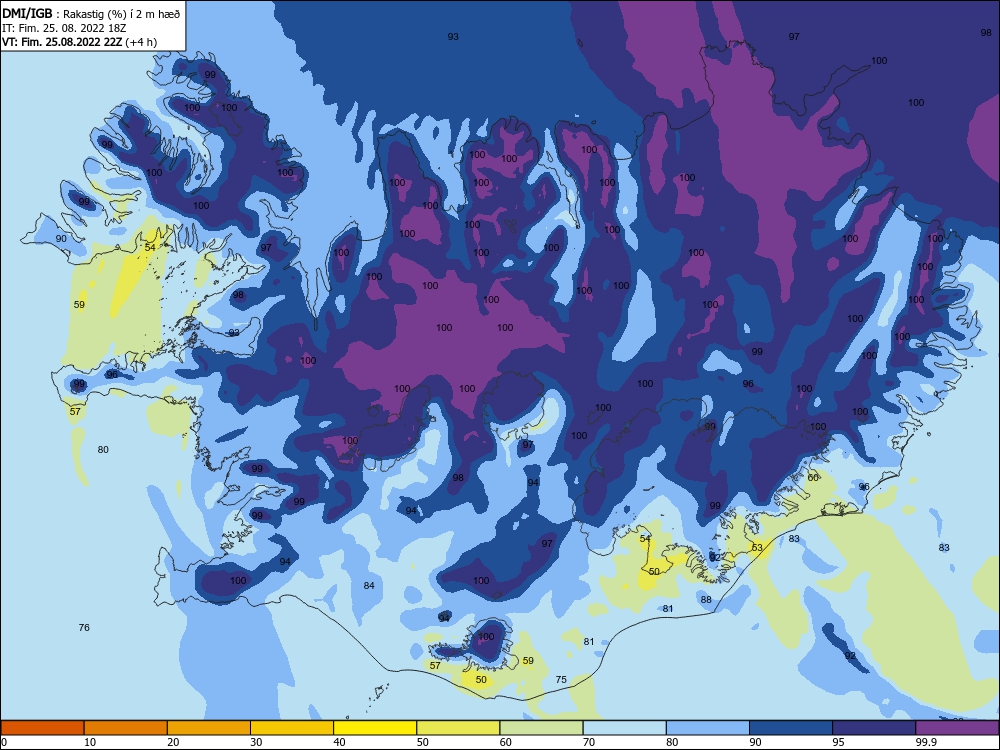Click the '(+4 h)' forecast offset text
Viewport: 1000px width, 750px height.
click(141, 42)
